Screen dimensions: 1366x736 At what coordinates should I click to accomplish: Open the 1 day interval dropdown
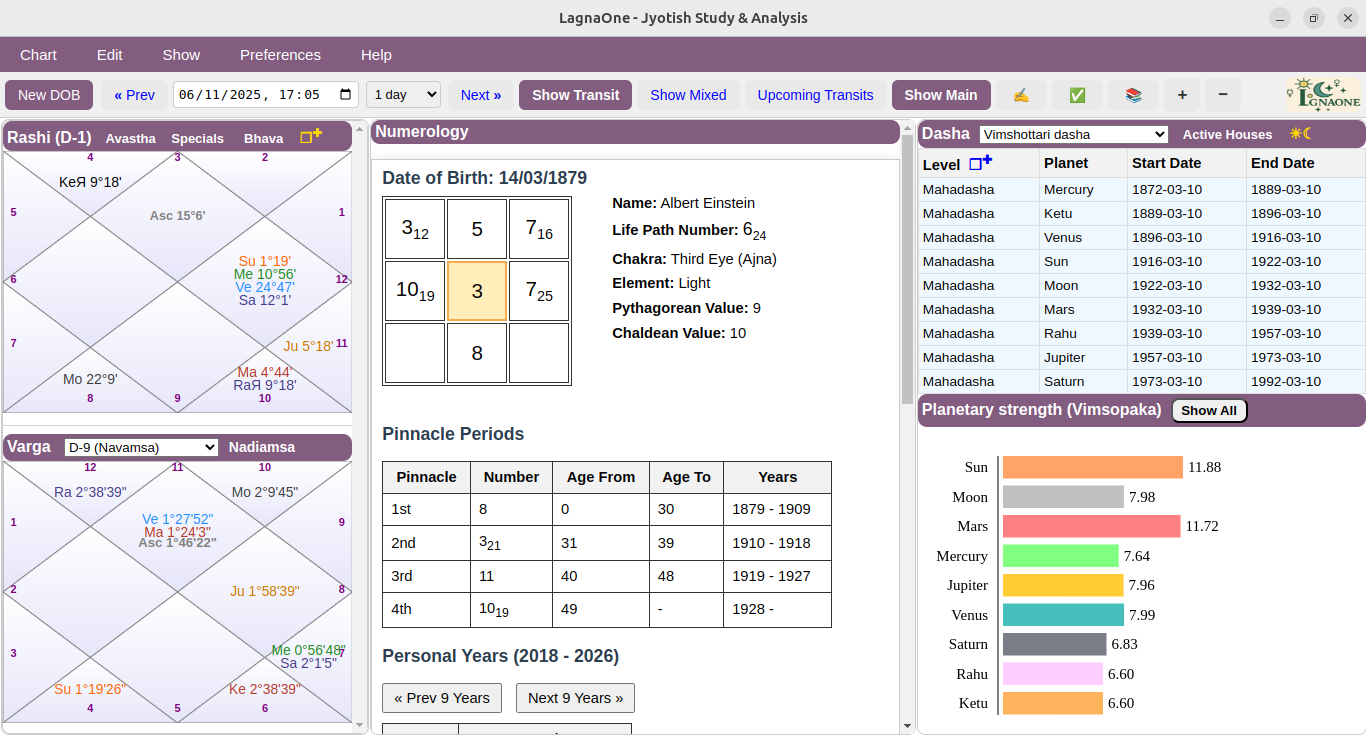coord(403,95)
